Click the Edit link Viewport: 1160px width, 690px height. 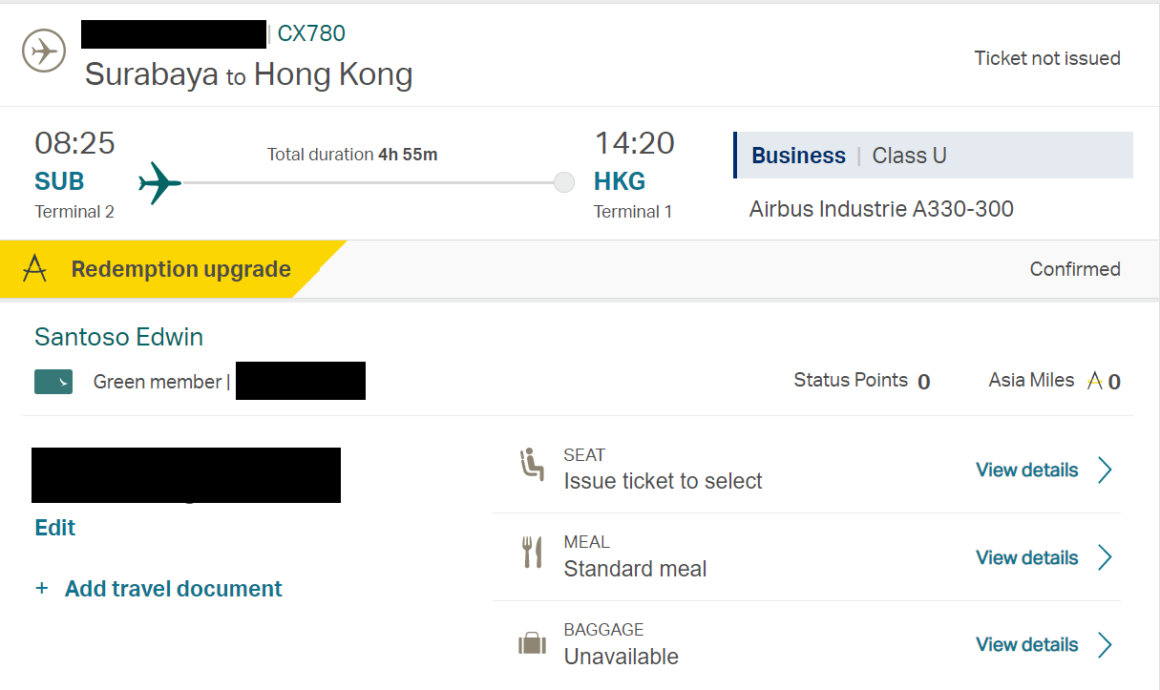pos(55,527)
